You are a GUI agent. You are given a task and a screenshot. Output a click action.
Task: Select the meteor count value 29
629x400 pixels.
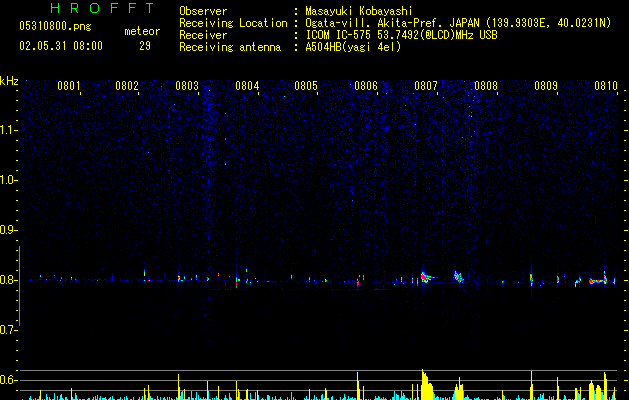[x=145, y=46]
